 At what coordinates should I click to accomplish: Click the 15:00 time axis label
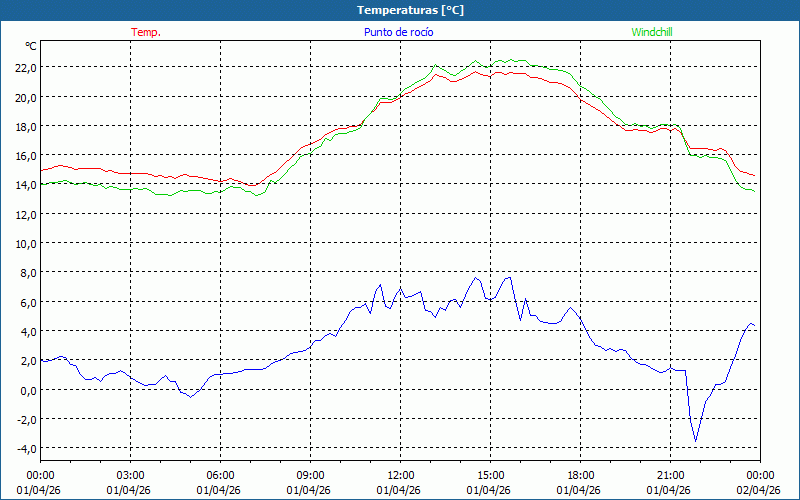pyautogui.click(x=490, y=475)
